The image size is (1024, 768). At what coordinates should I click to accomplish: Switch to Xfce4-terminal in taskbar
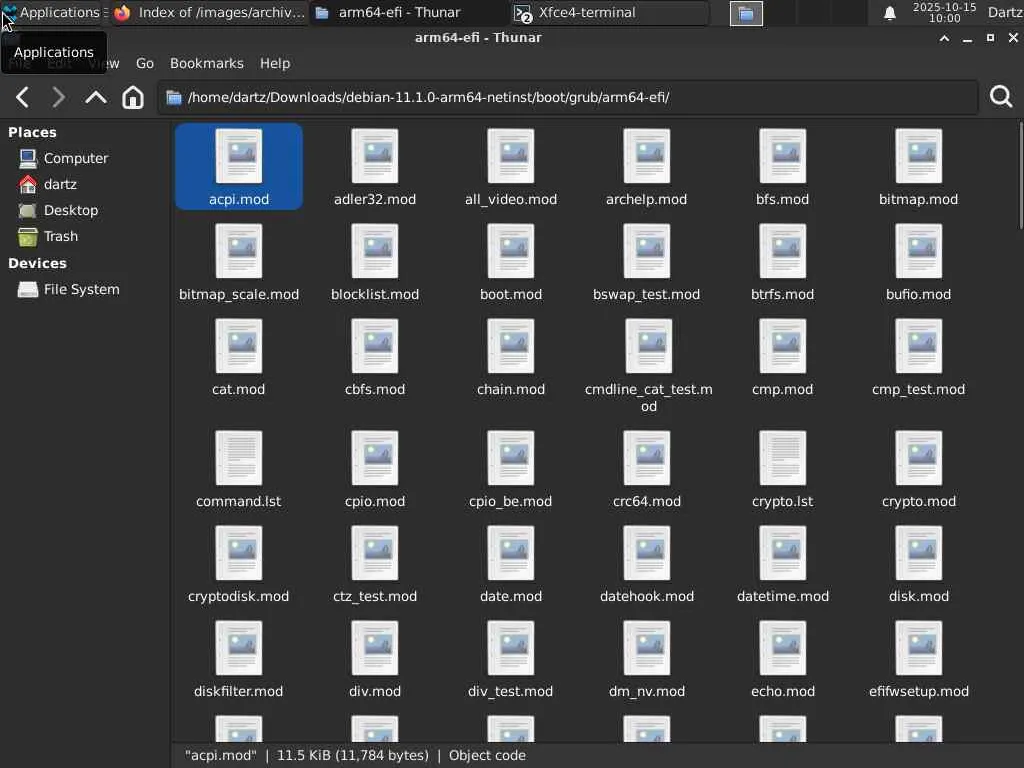pyautogui.click(x=609, y=12)
